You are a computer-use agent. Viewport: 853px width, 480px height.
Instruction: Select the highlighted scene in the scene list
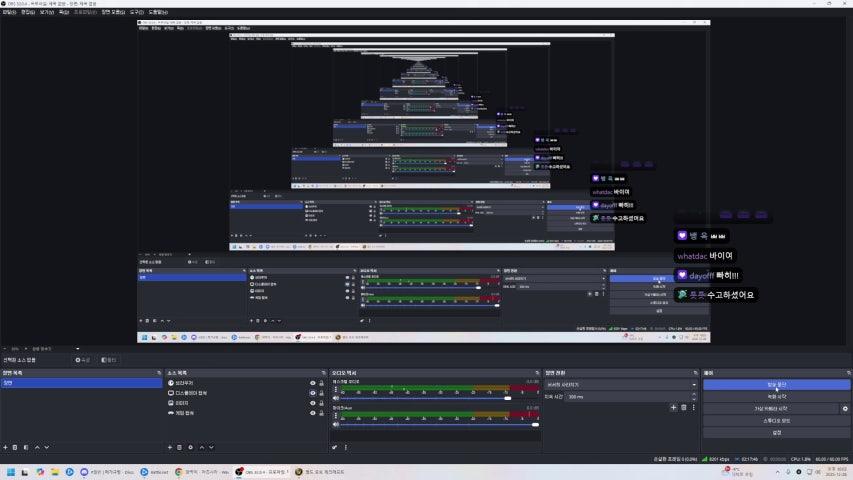(x=82, y=383)
